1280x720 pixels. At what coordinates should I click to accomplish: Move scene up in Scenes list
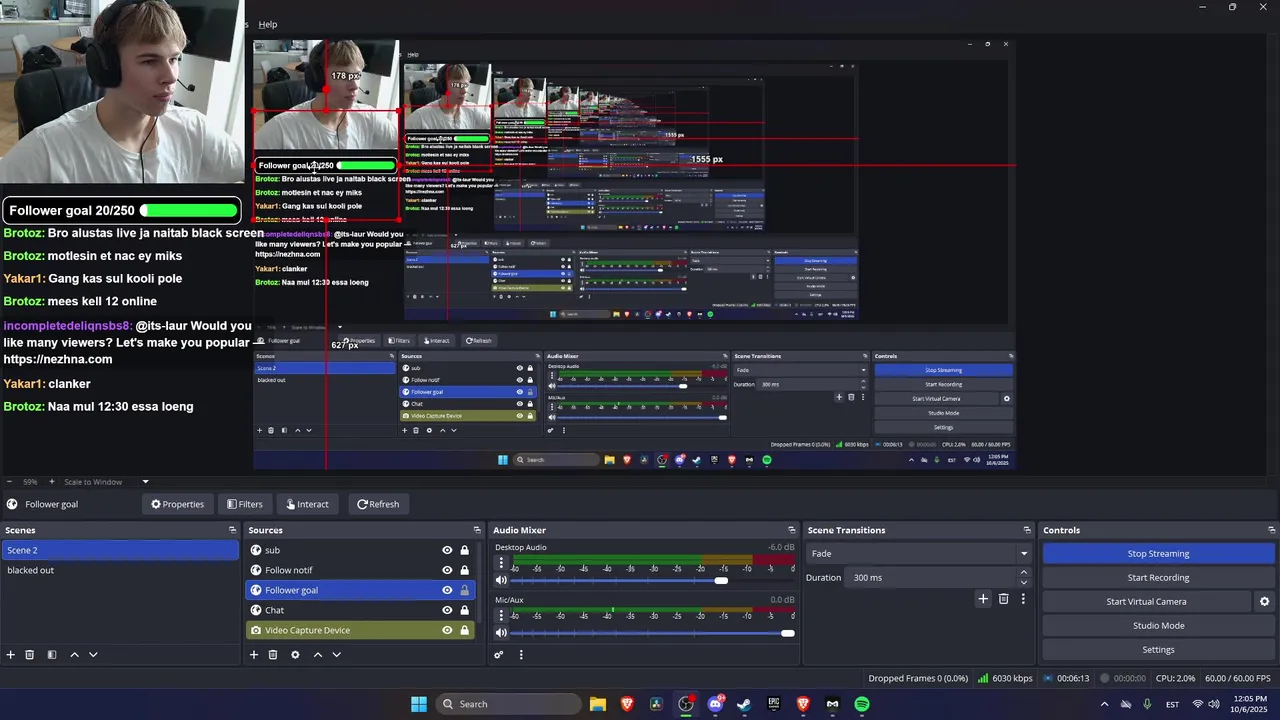[x=74, y=655]
